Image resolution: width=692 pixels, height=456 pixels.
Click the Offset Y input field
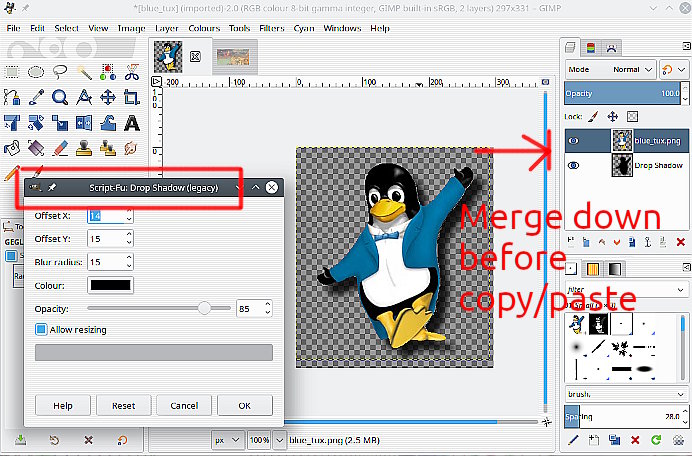(x=106, y=239)
